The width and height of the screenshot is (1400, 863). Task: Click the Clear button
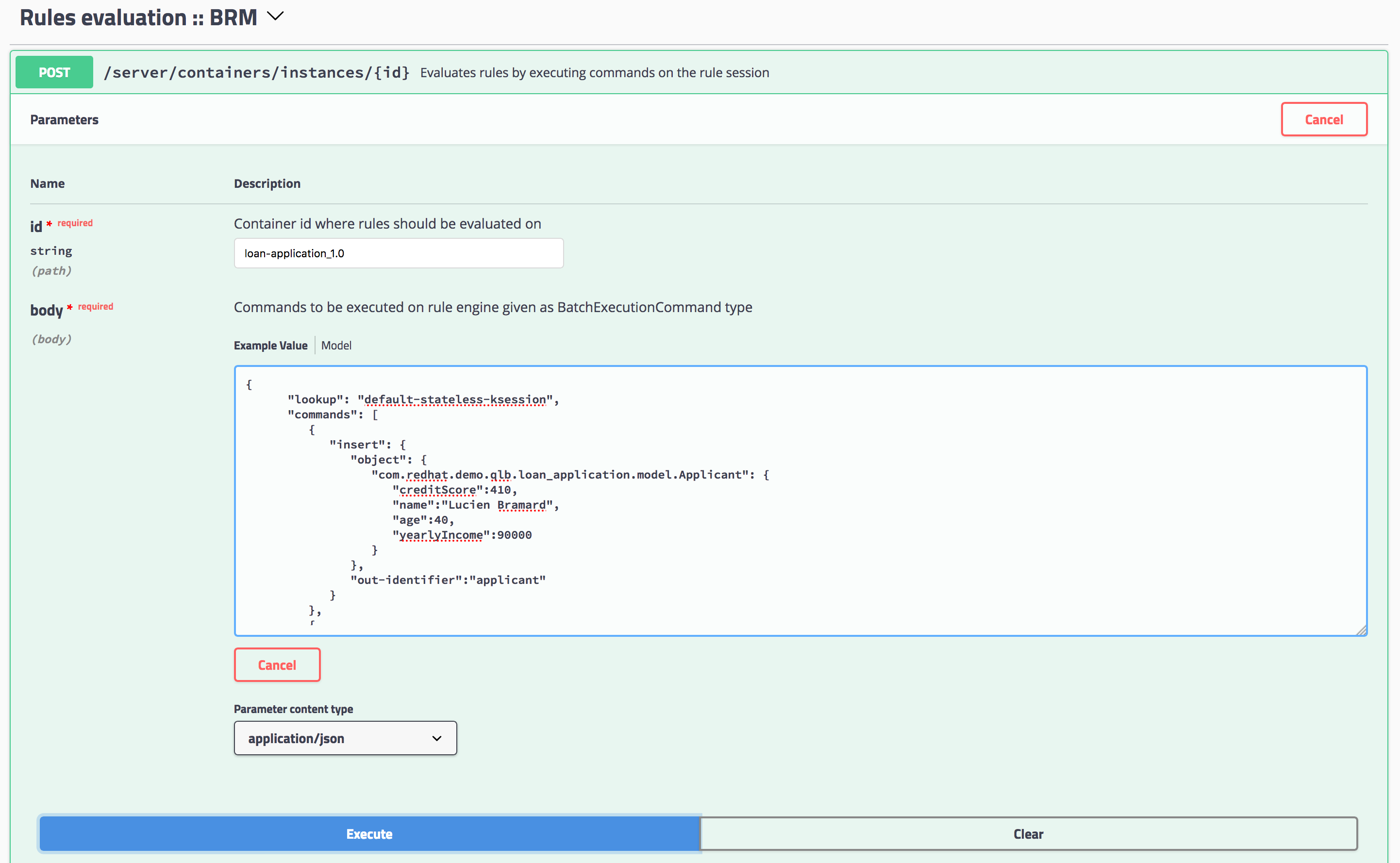tap(1028, 834)
